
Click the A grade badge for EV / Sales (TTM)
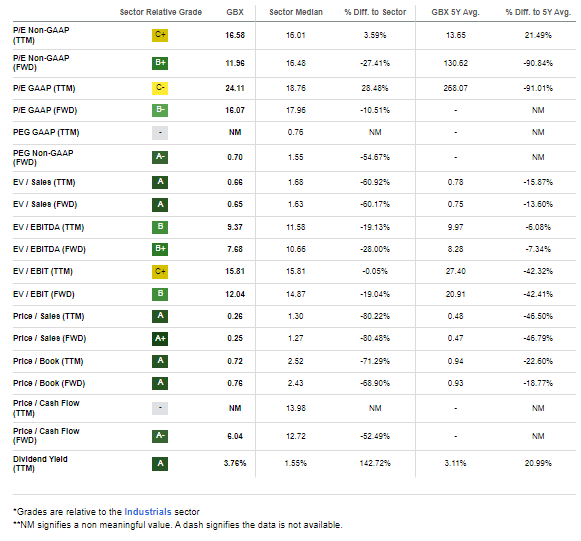160,182
